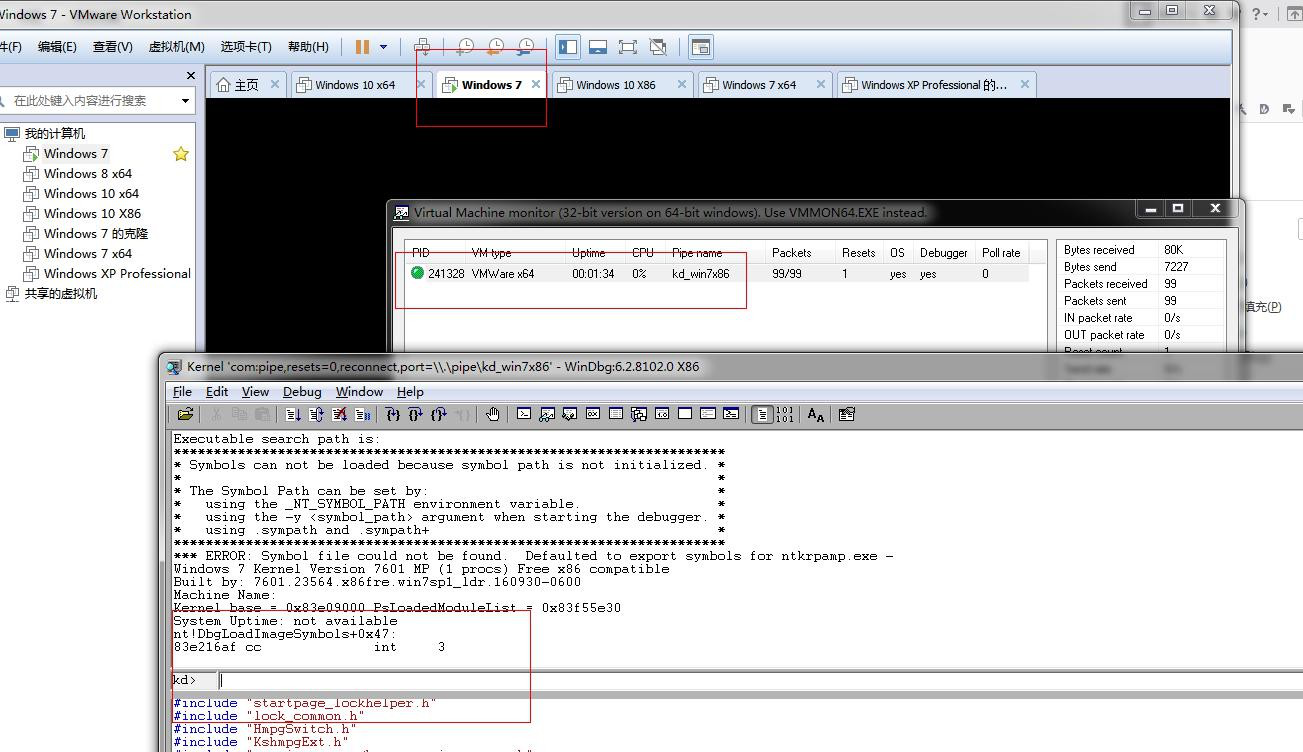Open the Command window icon in WinDbg toolbar
Image resolution: width=1303 pixels, height=752 pixels.
tap(523, 414)
